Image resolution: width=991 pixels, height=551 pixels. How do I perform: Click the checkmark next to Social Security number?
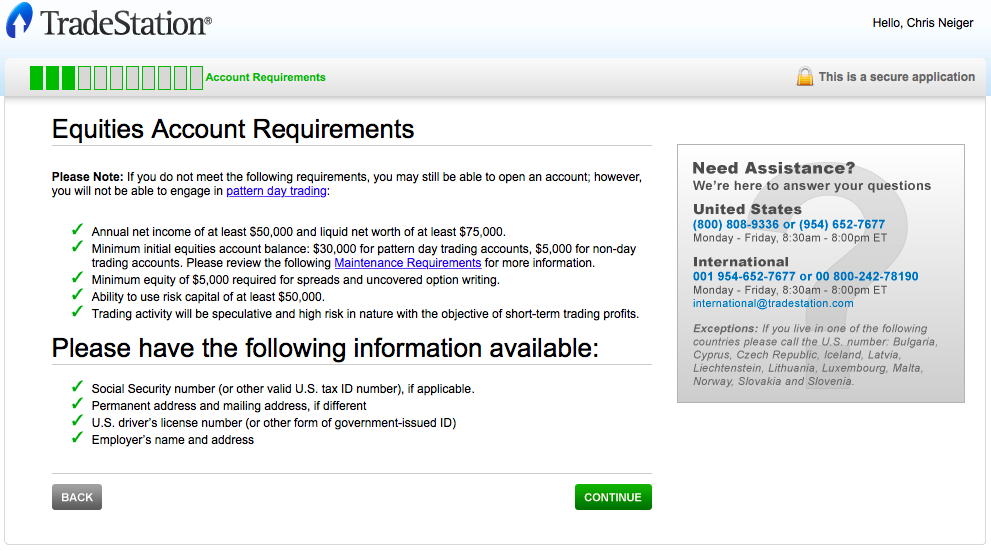[77, 388]
